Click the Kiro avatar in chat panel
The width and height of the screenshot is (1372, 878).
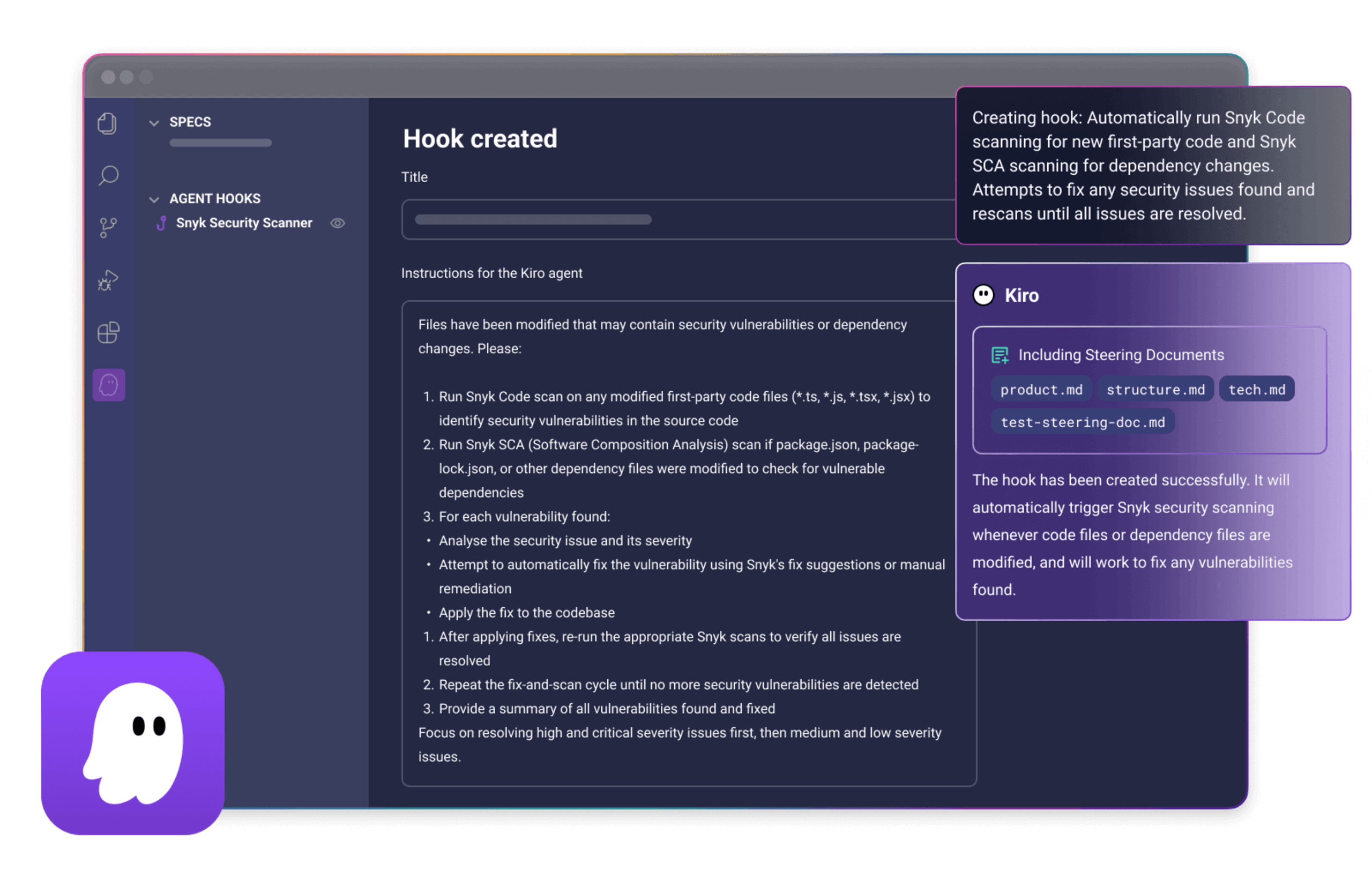(x=983, y=295)
